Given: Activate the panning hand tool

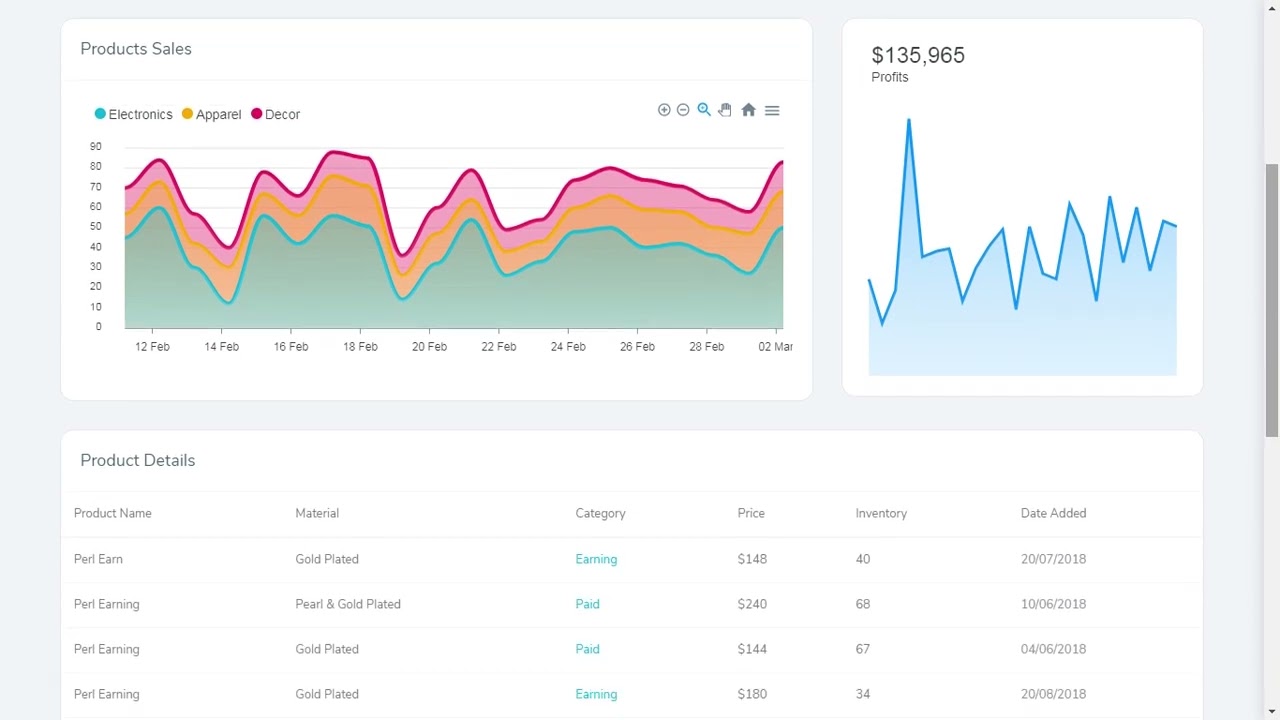Looking at the screenshot, I should pyautogui.click(x=725, y=110).
